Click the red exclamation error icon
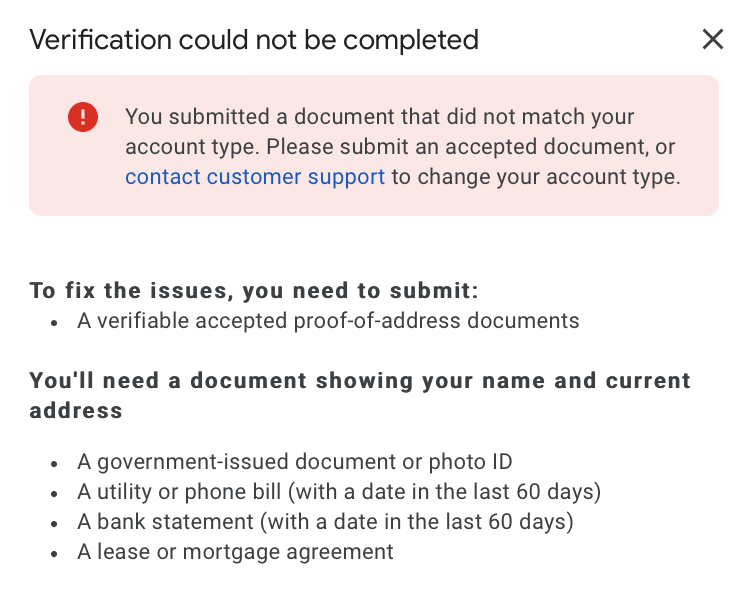Image resolution: width=752 pixels, height=606 pixels. [83, 117]
